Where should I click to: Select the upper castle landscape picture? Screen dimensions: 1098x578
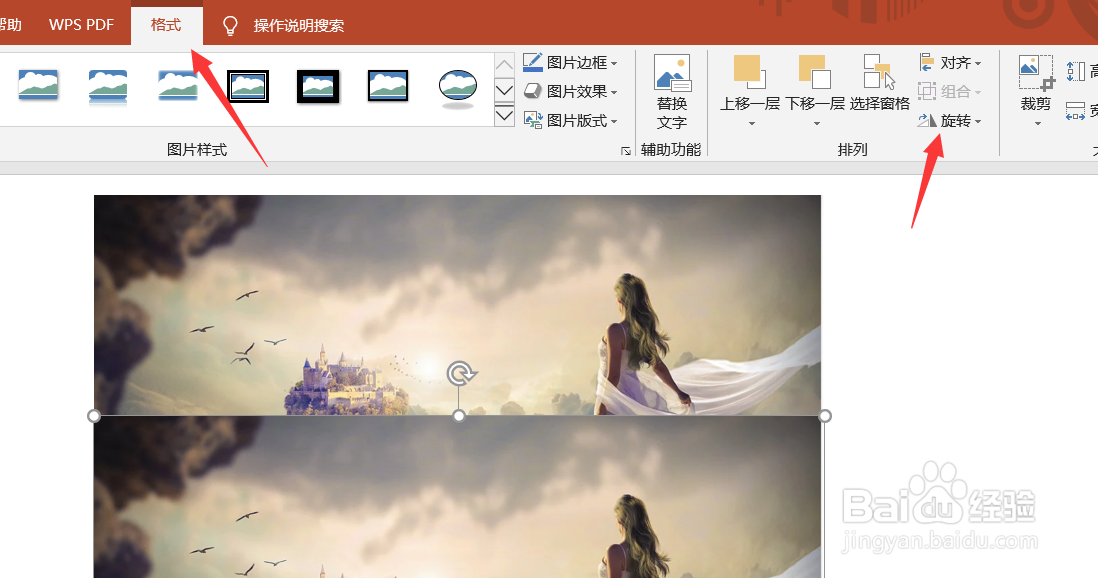[457, 304]
